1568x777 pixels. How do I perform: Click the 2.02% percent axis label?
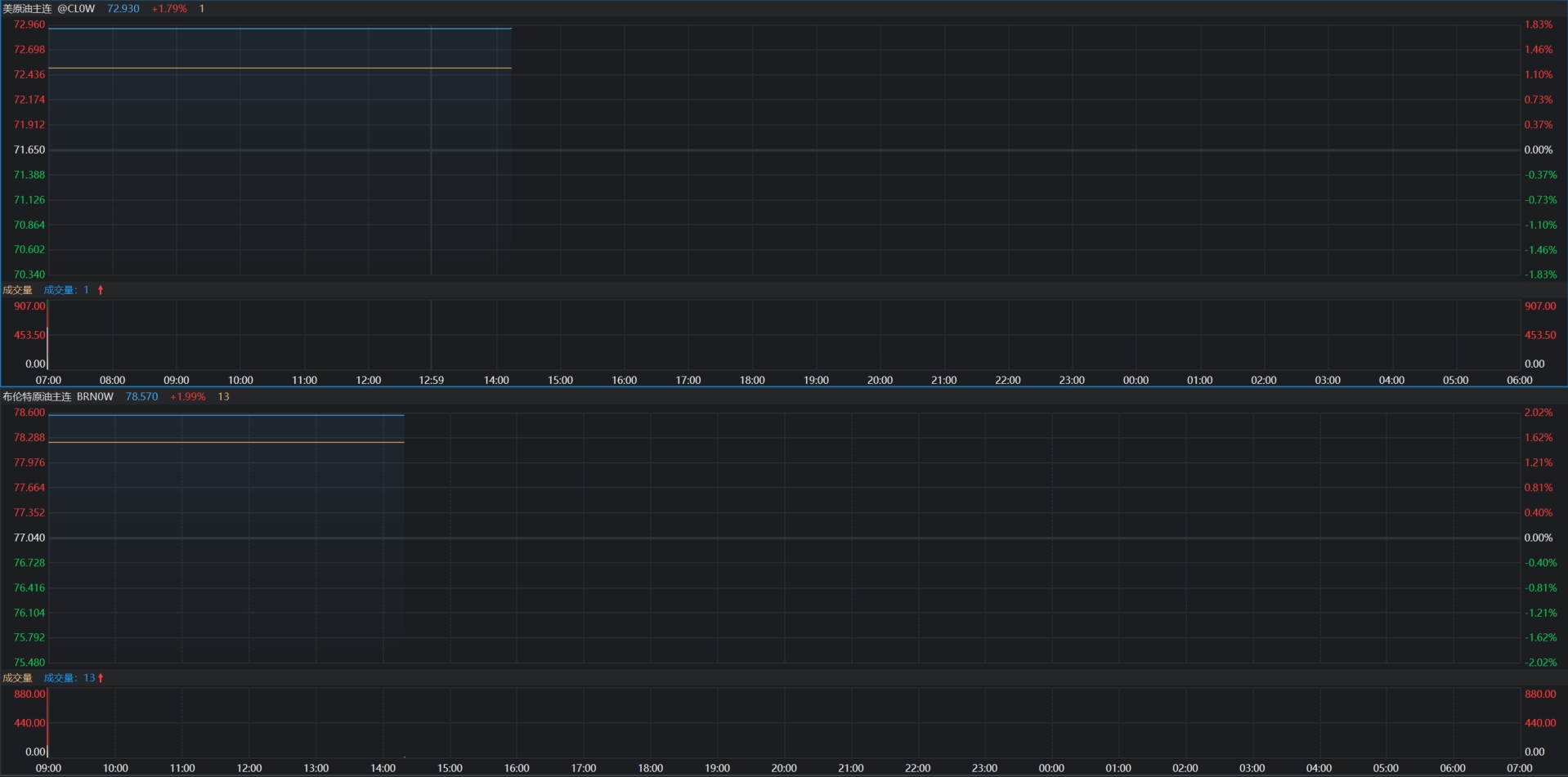pyautogui.click(x=1539, y=413)
